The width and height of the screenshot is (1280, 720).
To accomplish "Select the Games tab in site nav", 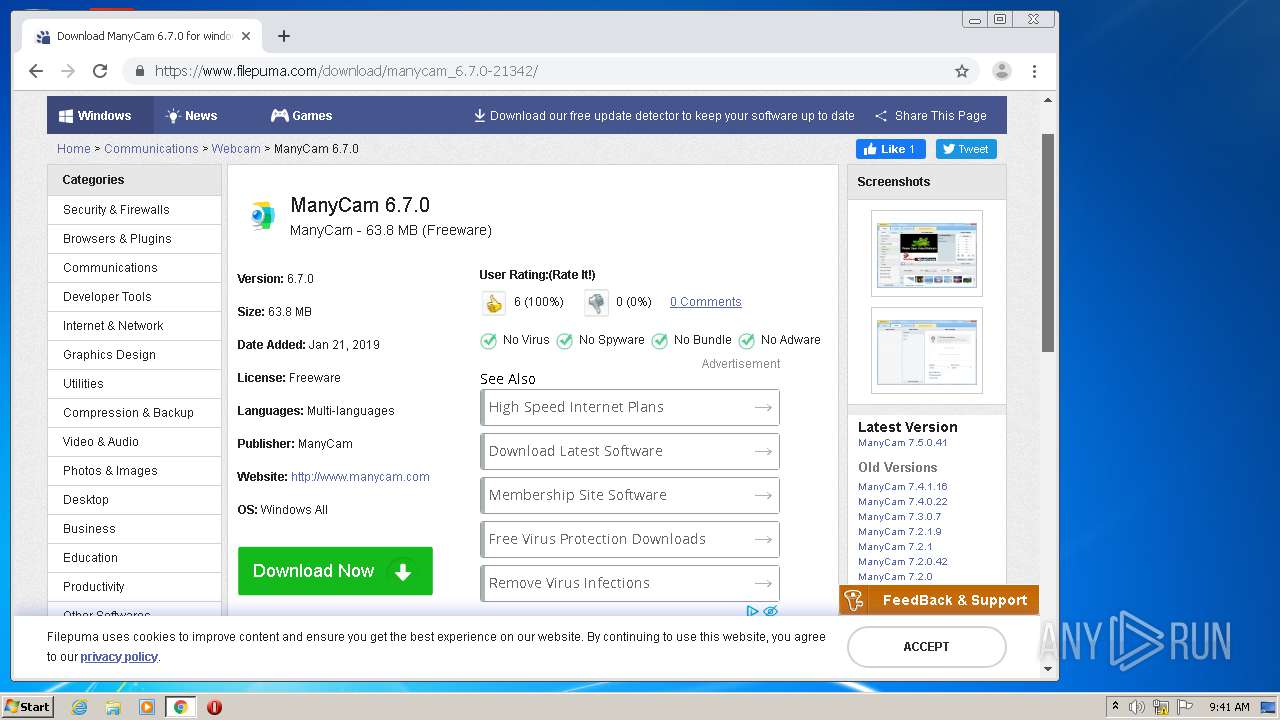I will click(x=301, y=116).
